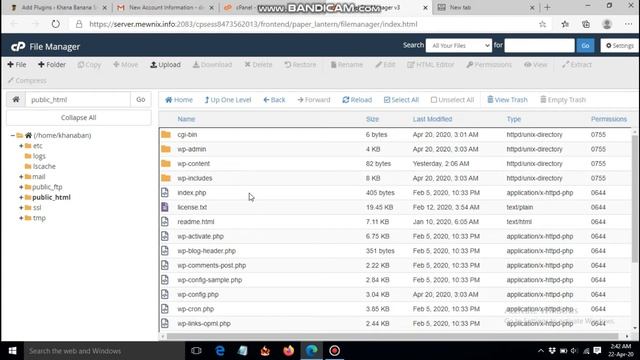Click the Forward navigation button
The image size is (640, 360).
(313, 100)
